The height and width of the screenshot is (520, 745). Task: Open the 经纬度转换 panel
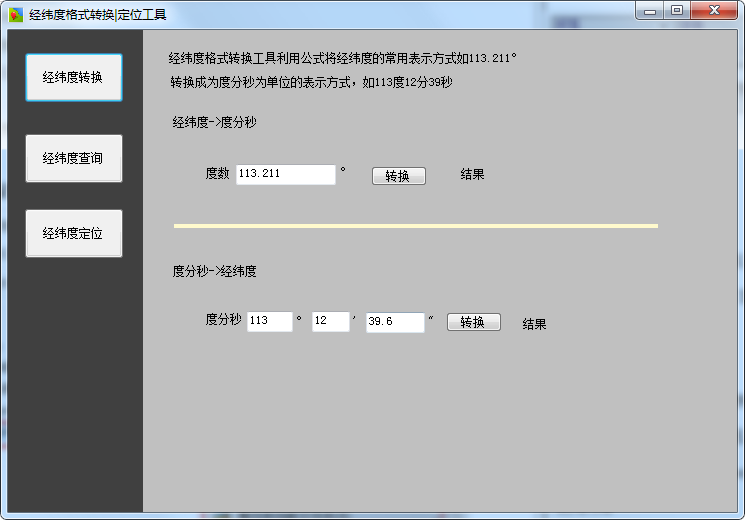pyautogui.click(x=74, y=78)
